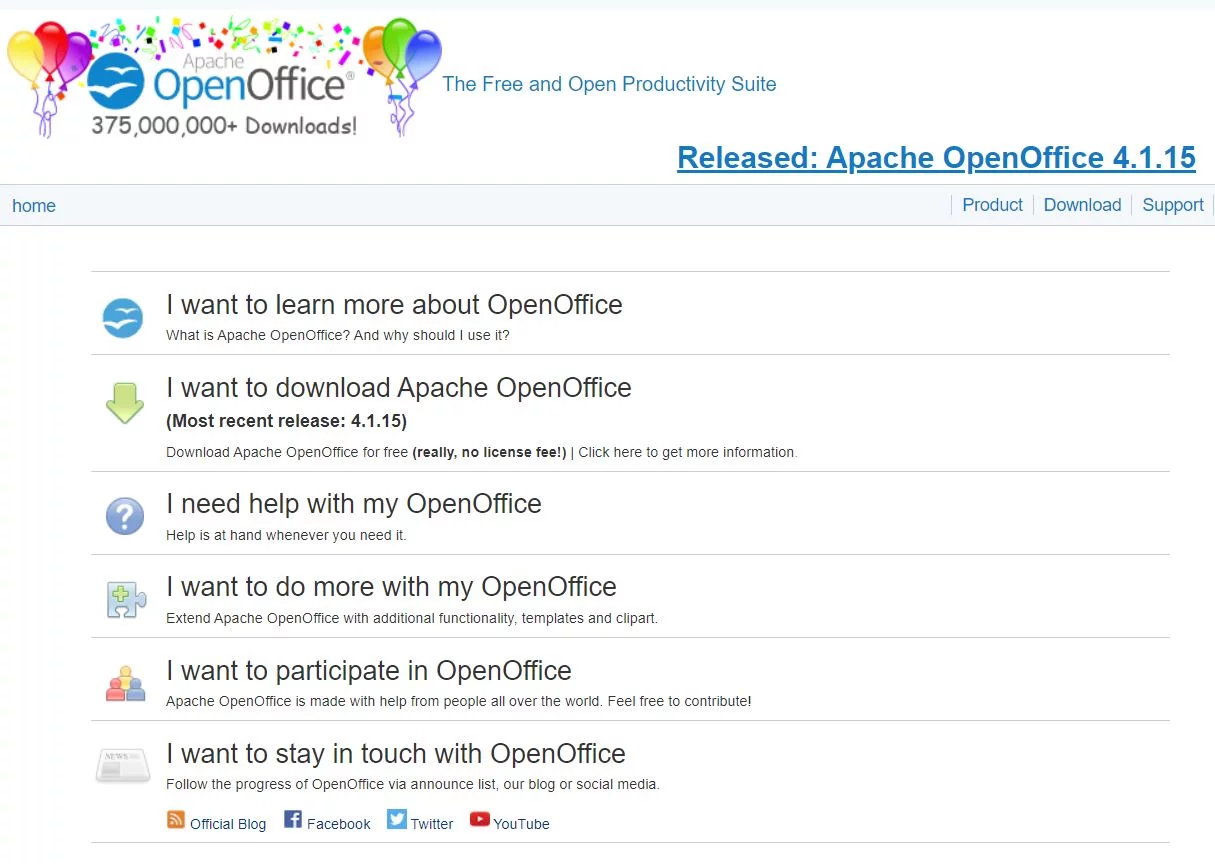The image size is (1215, 866).
Task: Click 'Extend Apache OpenOffice with additional functionality' text
Action: pos(341,618)
